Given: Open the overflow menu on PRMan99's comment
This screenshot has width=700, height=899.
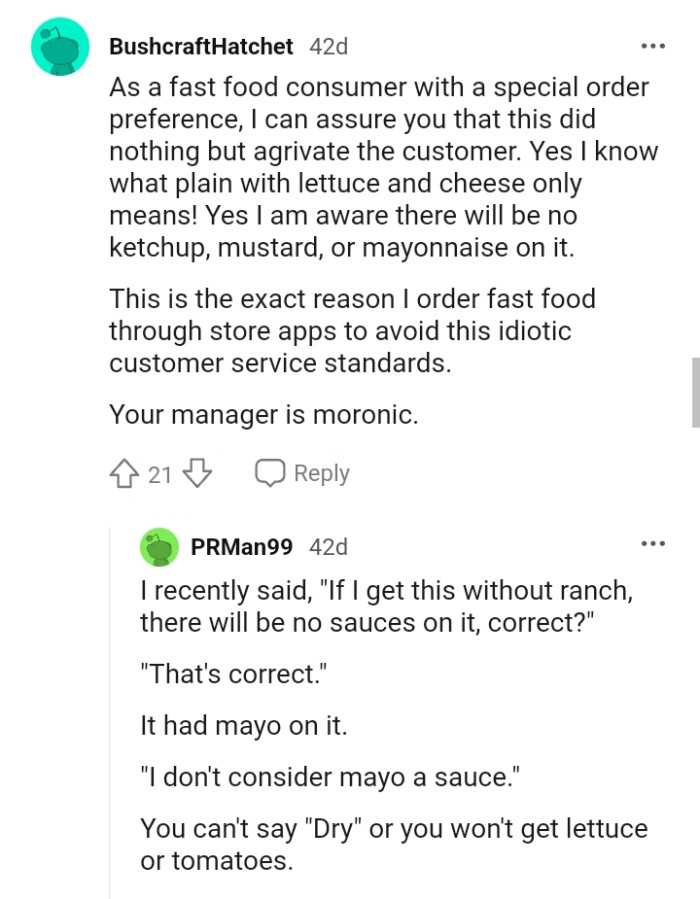Looking at the screenshot, I should point(653,542).
